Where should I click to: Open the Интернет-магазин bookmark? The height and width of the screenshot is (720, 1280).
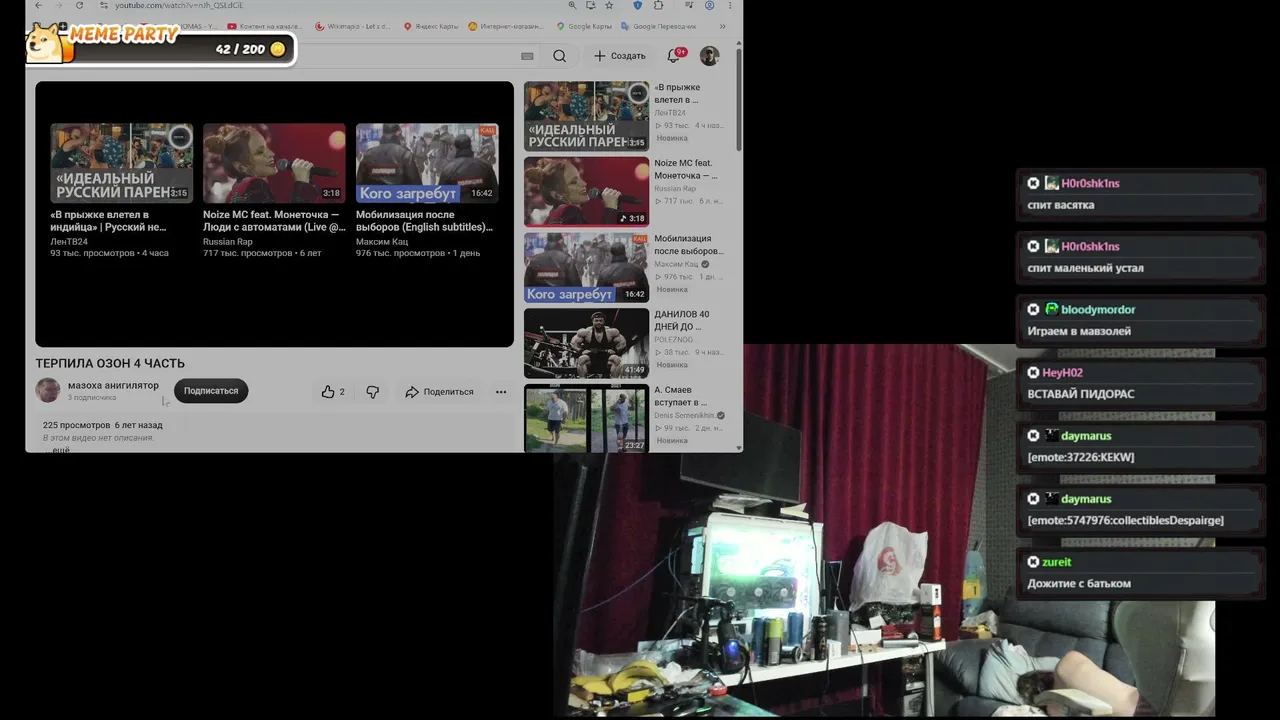pyautogui.click(x=506, y=26)
